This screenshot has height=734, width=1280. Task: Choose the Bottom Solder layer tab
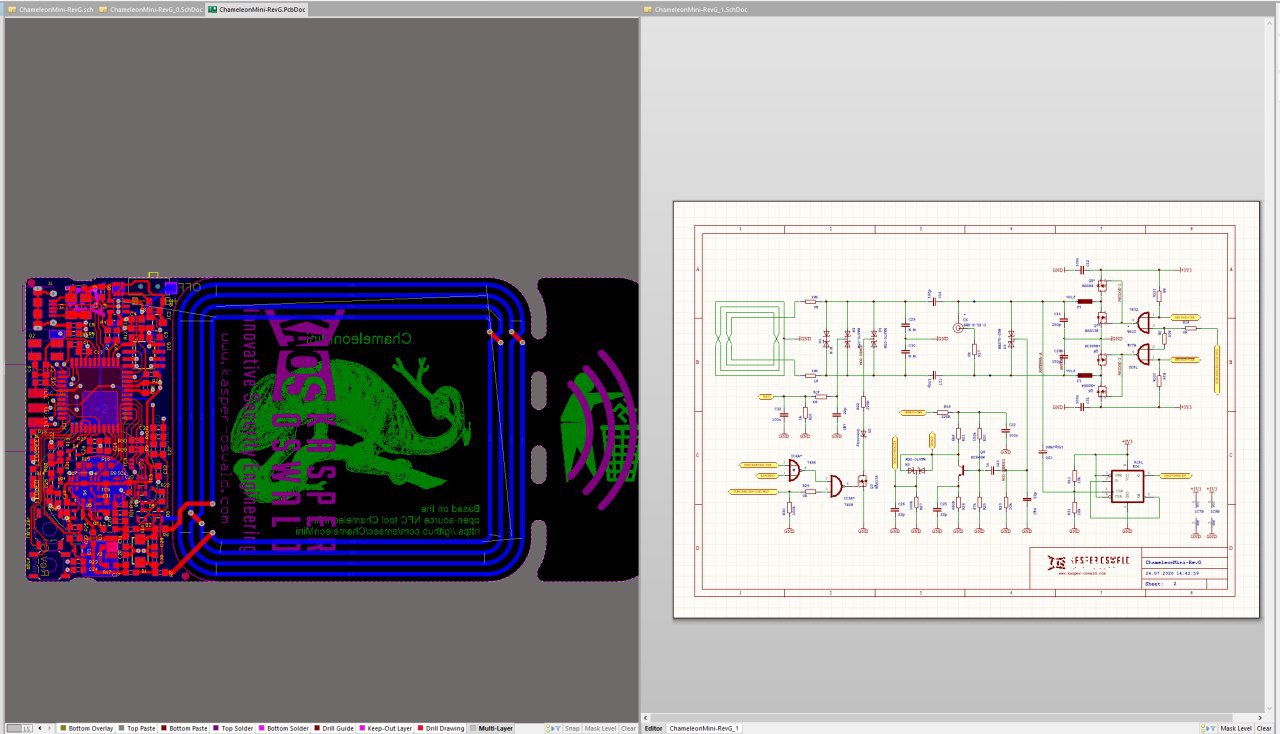click(x=283, y=728)
